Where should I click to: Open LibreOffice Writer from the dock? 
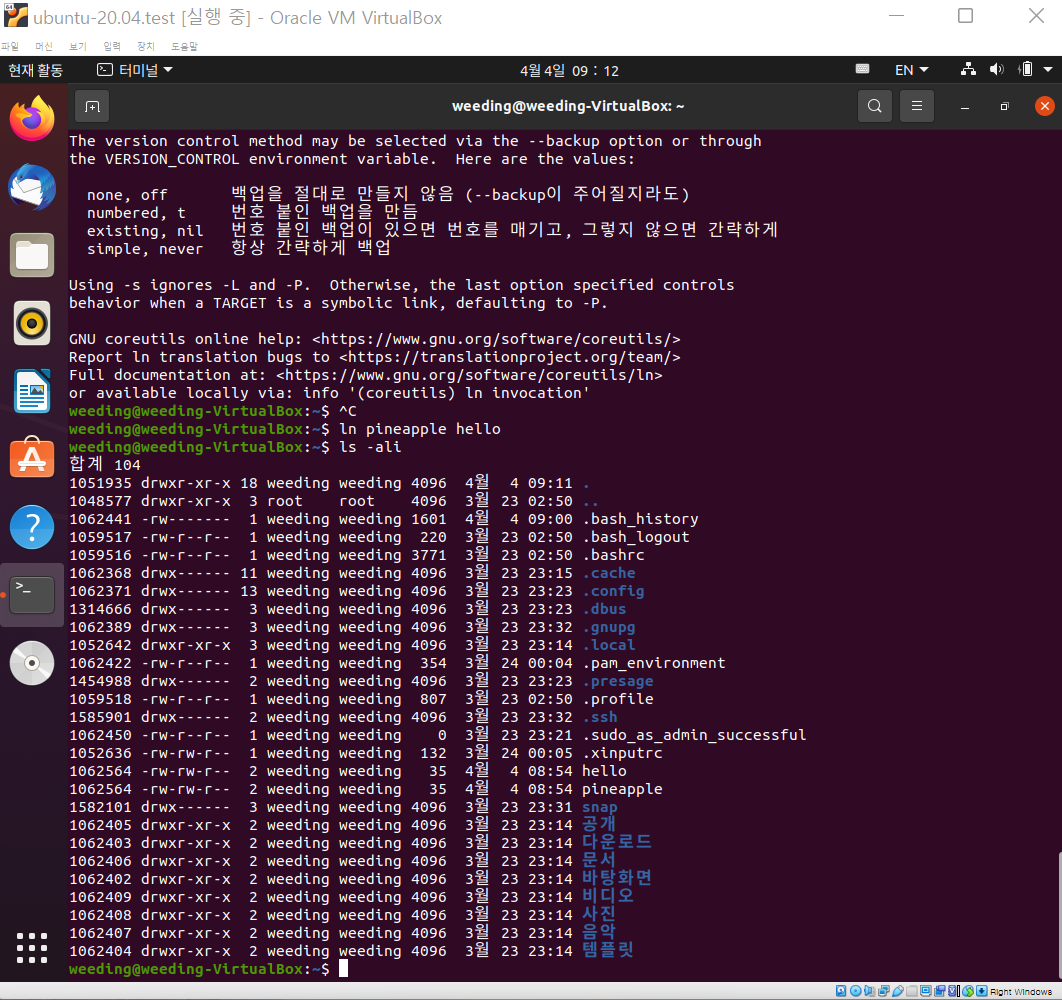coord(32,391)
